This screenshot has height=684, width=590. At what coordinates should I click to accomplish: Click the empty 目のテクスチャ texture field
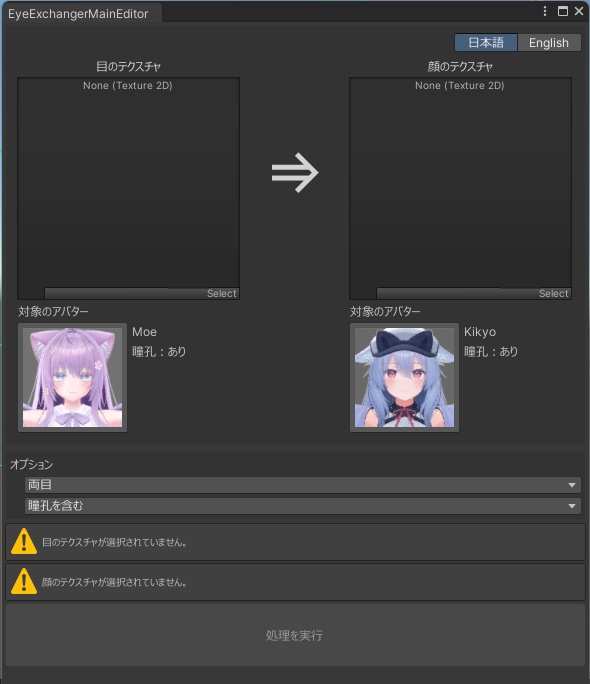[x=128, y=188]
